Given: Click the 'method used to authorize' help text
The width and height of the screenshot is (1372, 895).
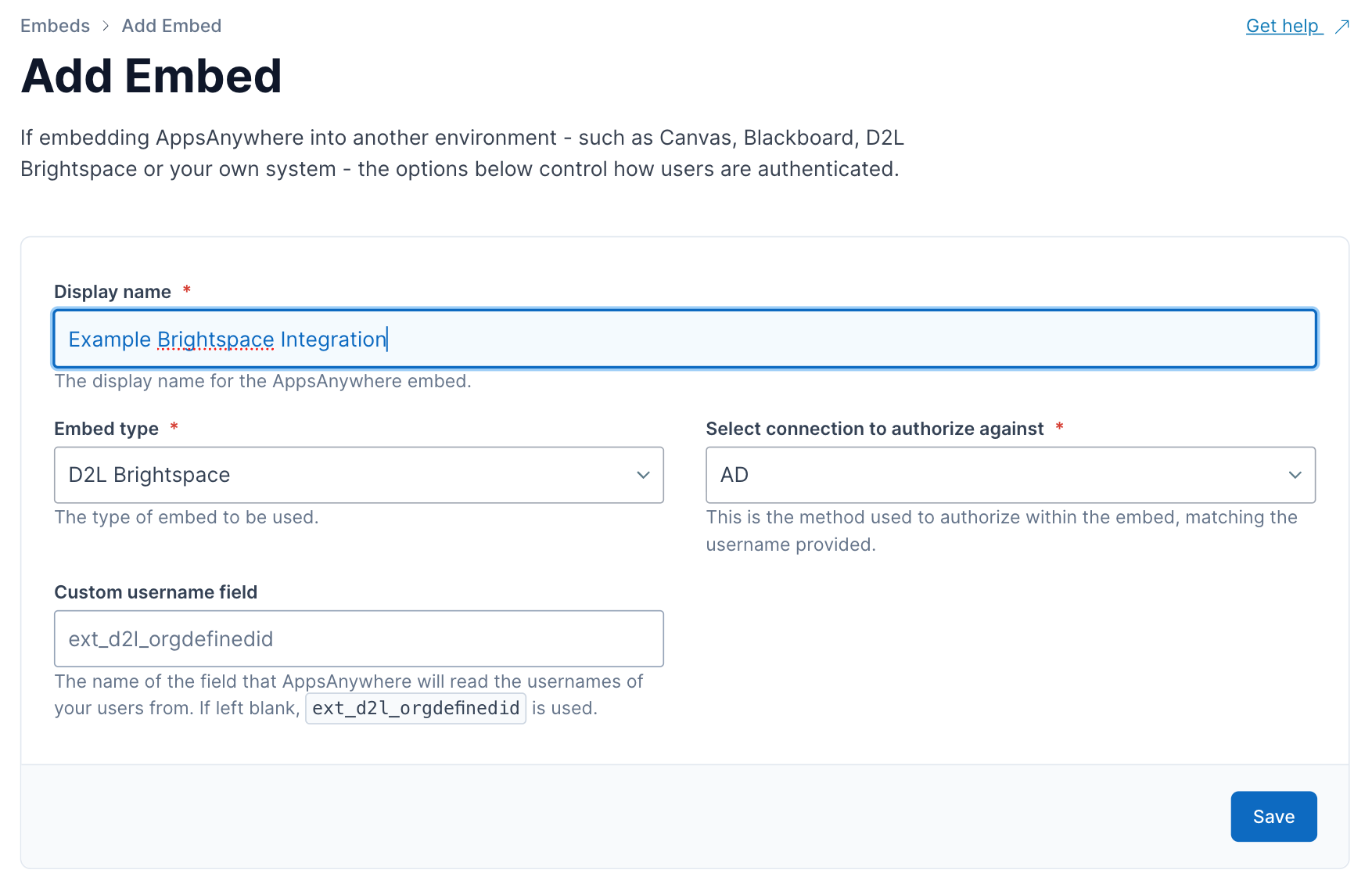Looking at the screenshot, I should pyautogui.click(x=1001, y=530).
